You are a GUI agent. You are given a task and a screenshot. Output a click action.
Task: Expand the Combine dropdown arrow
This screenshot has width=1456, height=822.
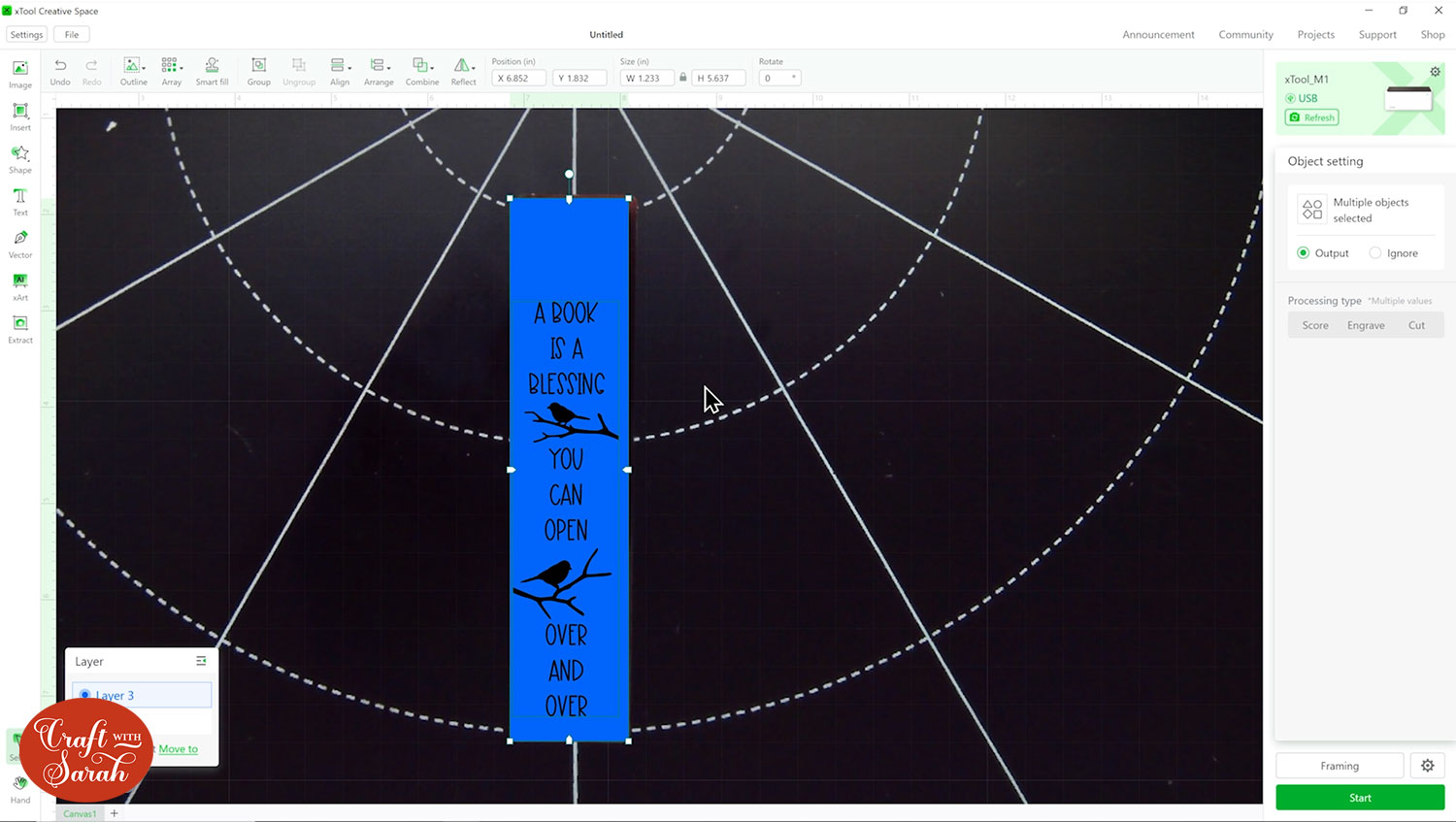point(433,68)
